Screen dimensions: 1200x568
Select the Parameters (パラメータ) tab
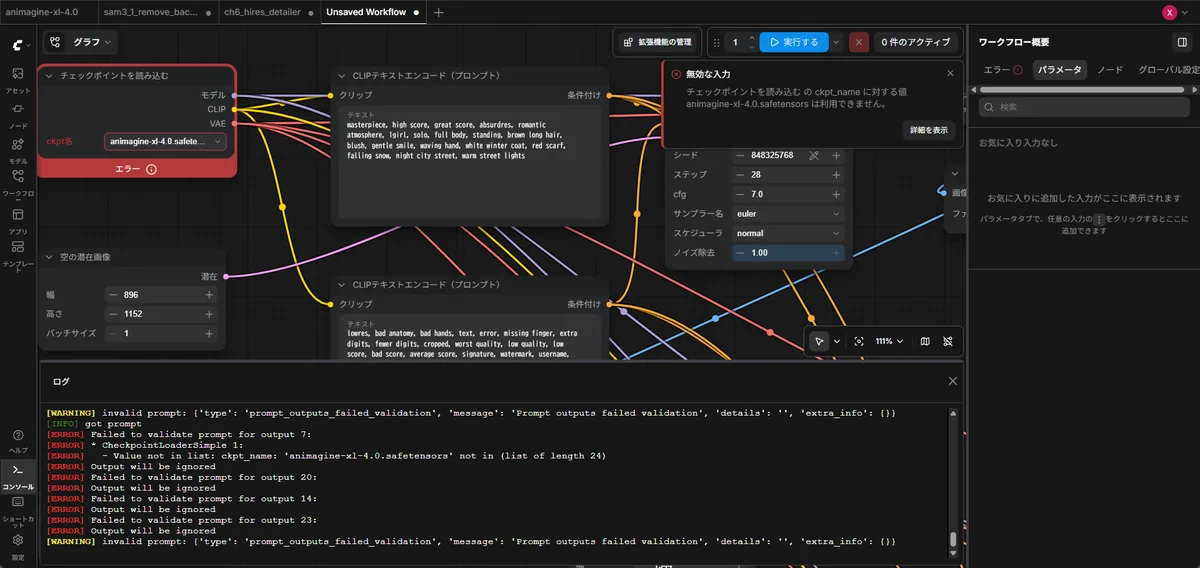(1059, 70)
